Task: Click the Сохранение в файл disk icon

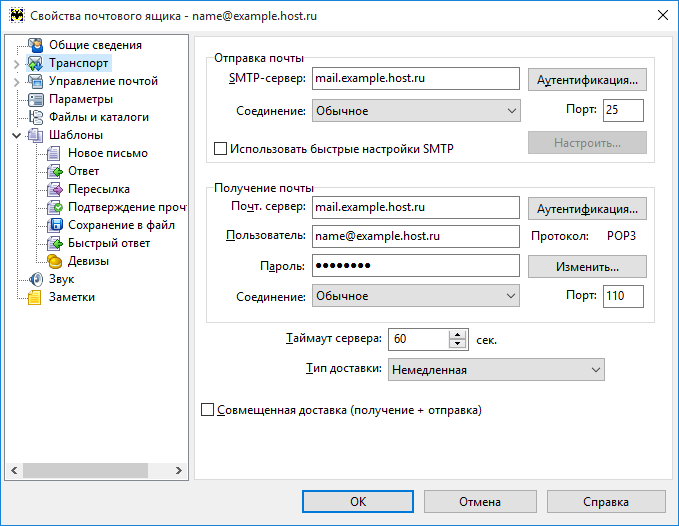Action: click(55, 225)
